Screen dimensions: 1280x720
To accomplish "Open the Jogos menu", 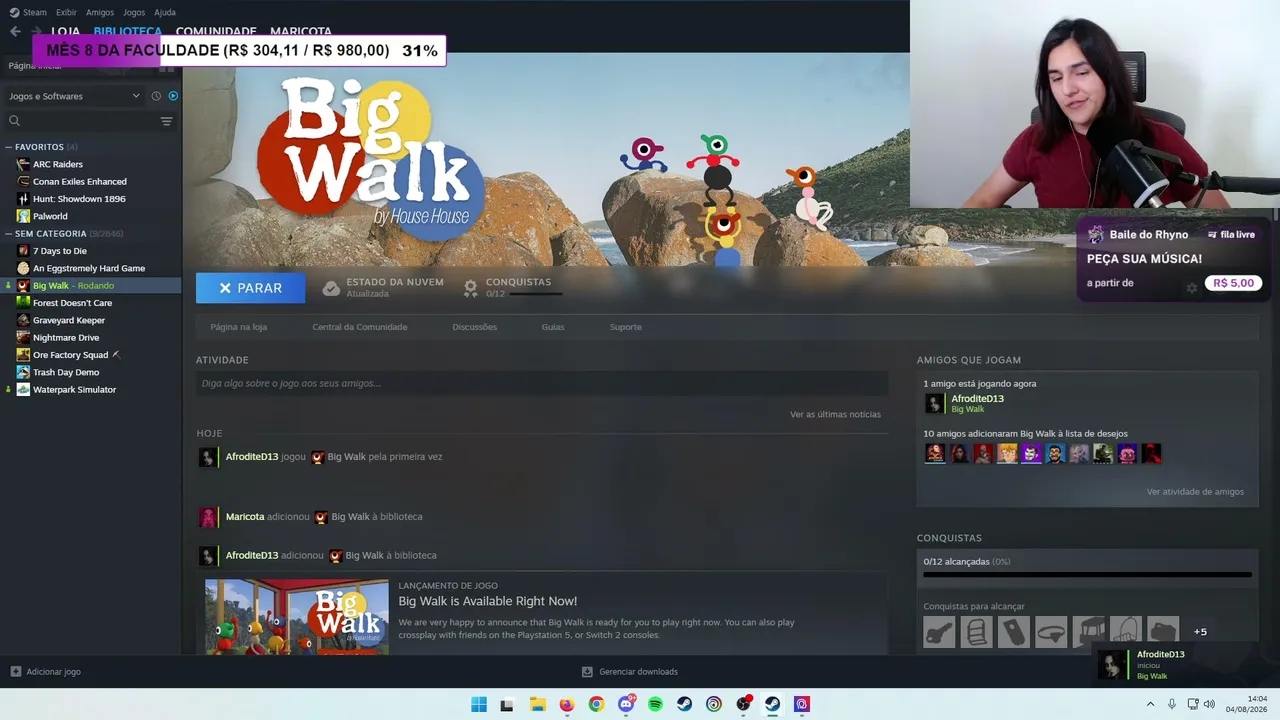I will pos(134,12).
